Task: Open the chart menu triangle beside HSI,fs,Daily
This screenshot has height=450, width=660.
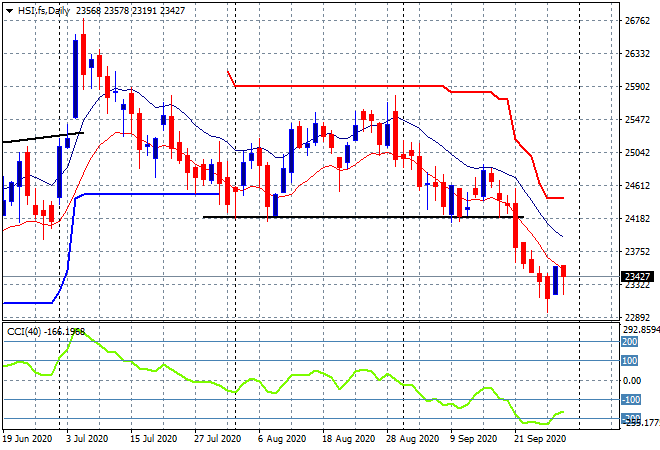Action: tap(9, 11)
